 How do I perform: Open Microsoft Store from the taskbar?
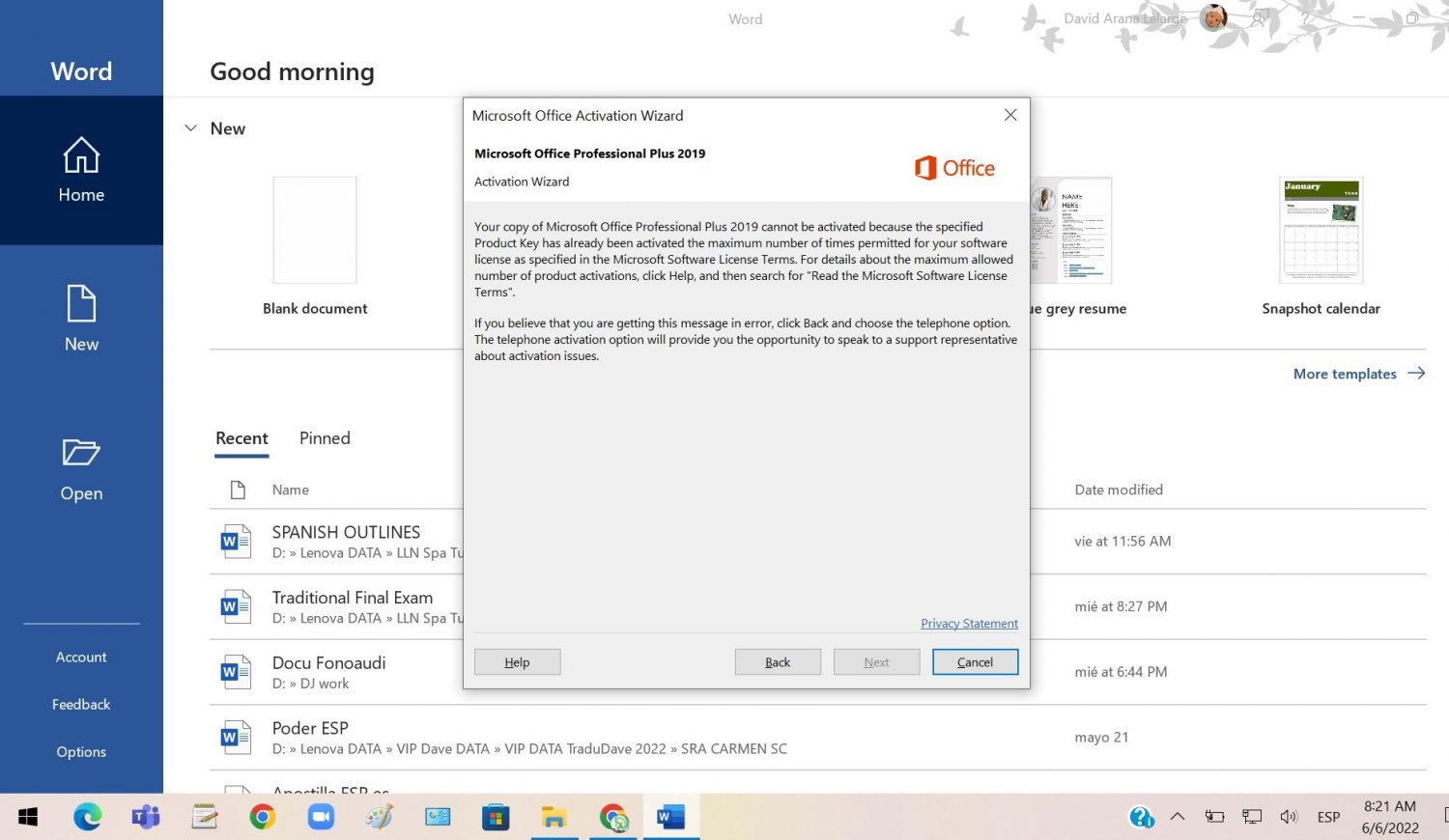coord(496,817)
